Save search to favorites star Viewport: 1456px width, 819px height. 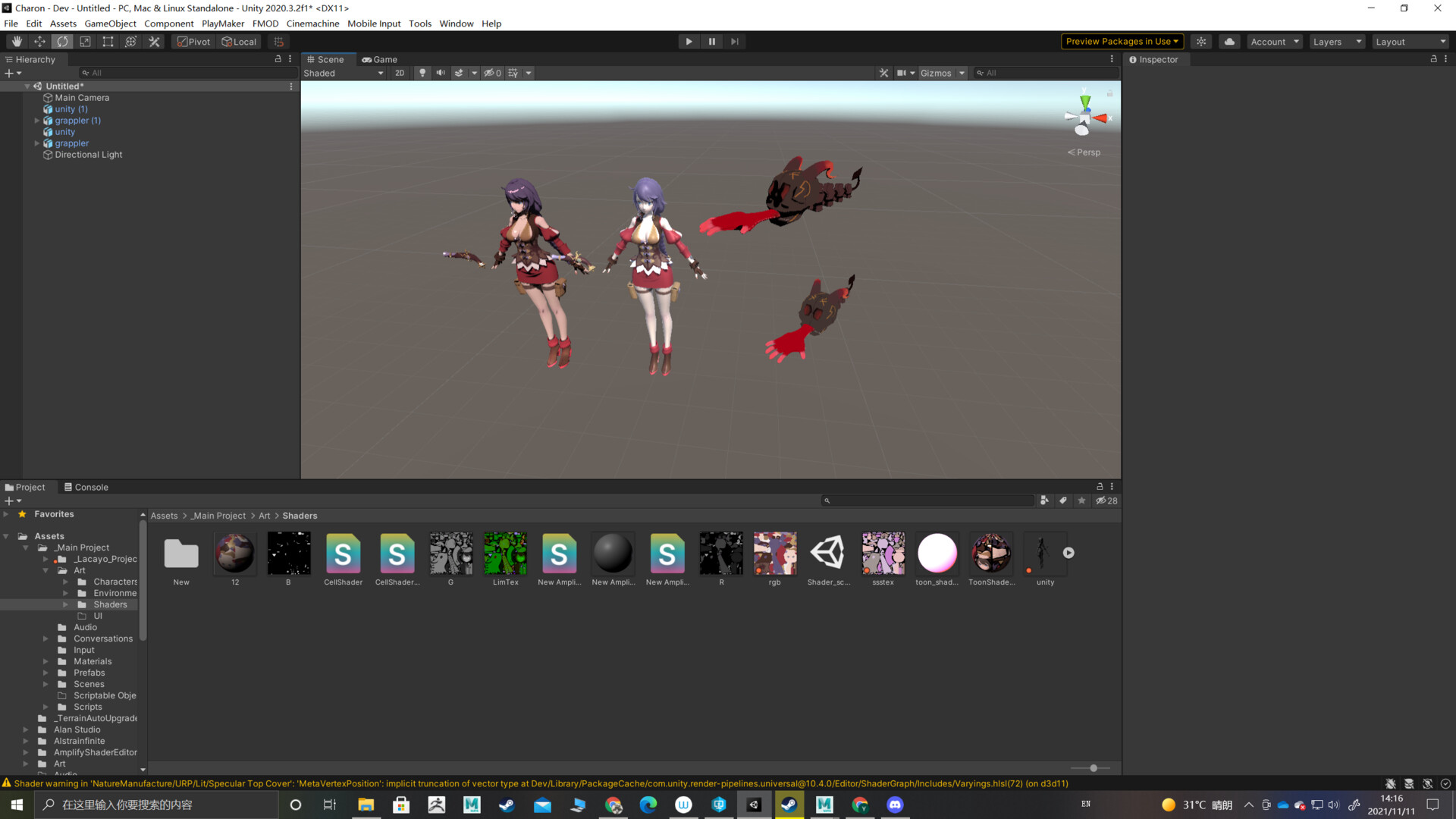[x=1081, y=500]
